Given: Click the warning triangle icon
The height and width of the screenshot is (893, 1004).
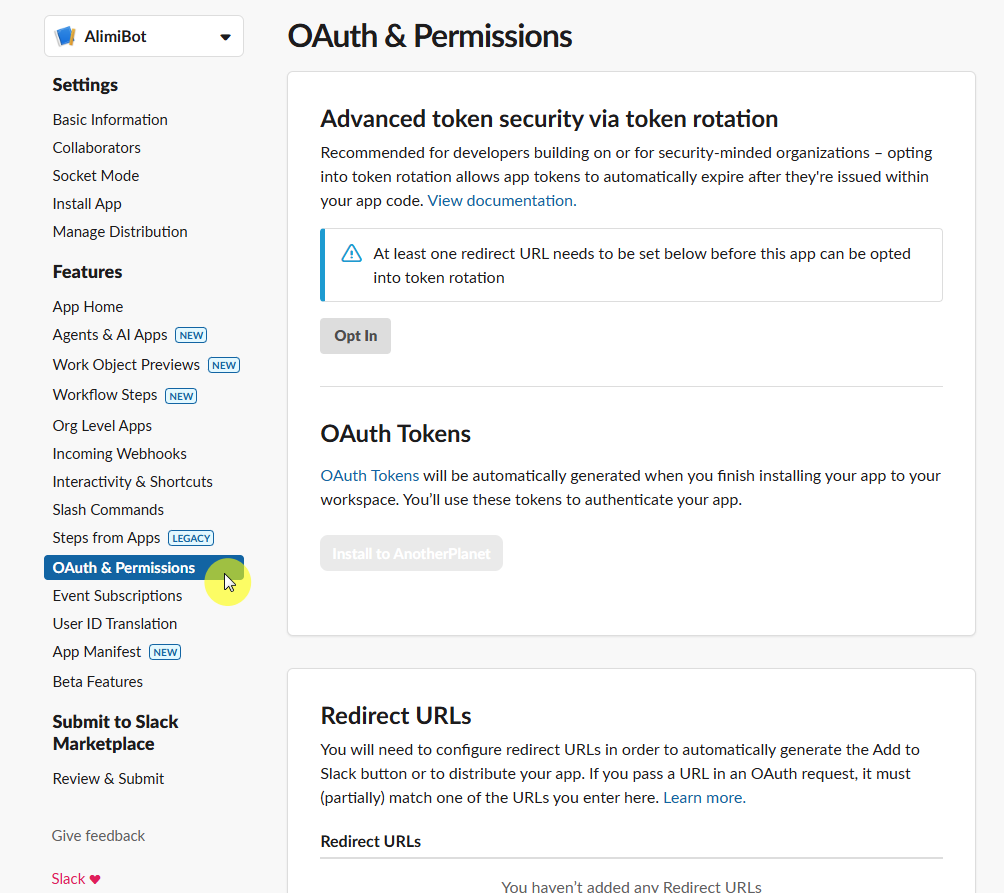Looking at the screenshot, I should [x=352, y=253].
